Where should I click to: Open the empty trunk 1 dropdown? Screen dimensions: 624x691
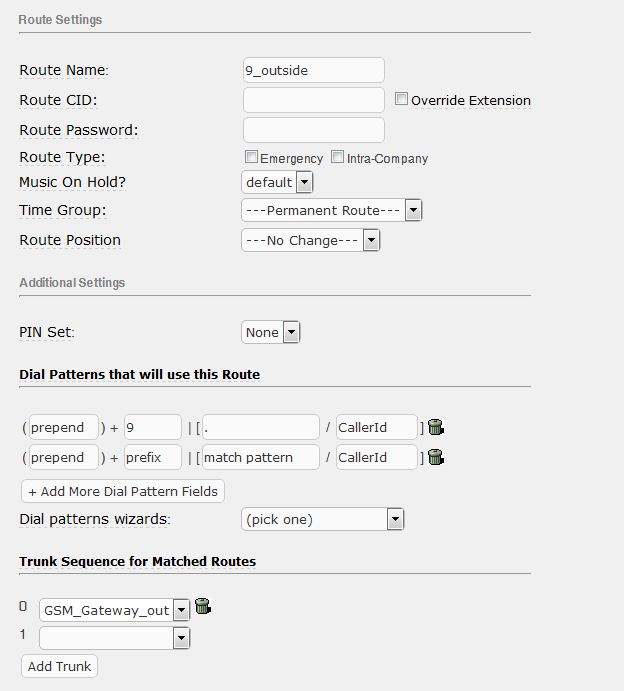[114, 637]
